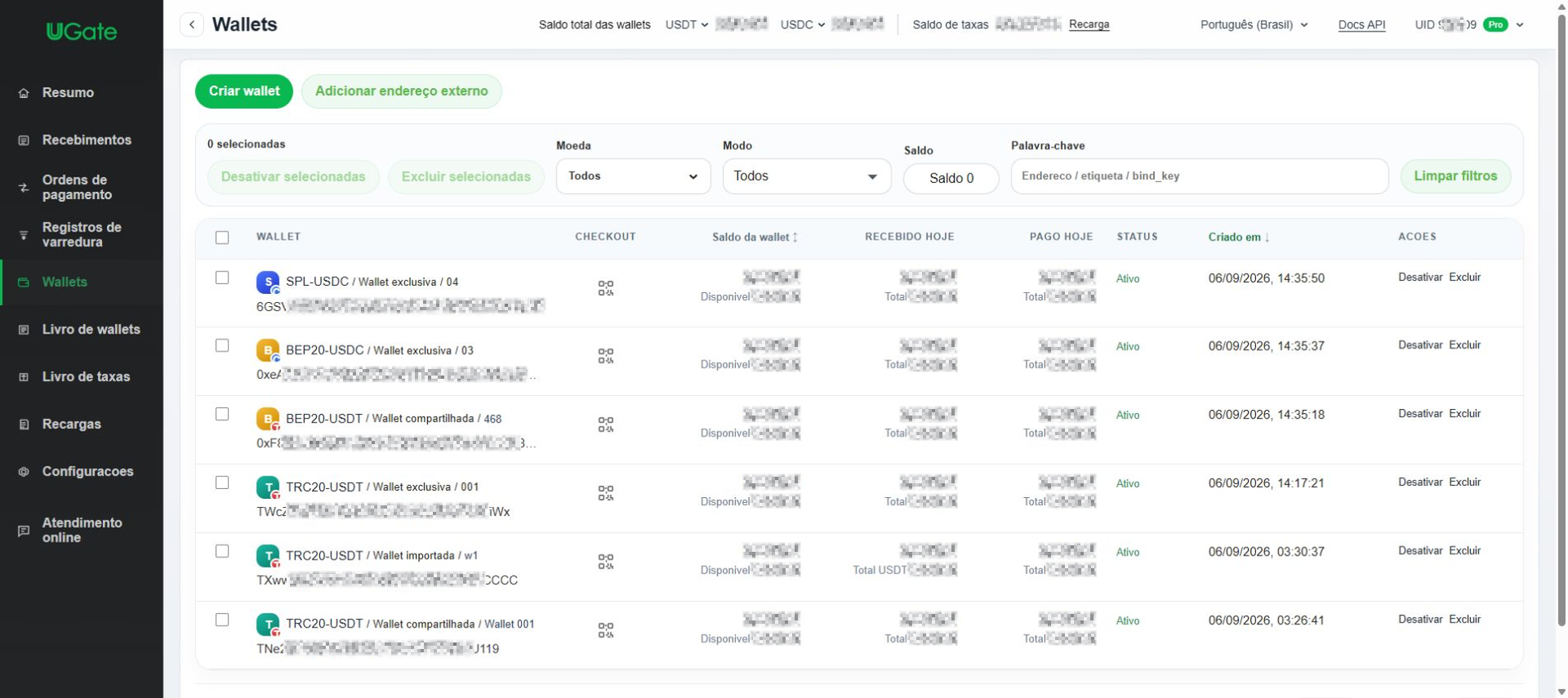This screenshot has width=1568, height=698.
Task: Expand the UID account menu
Action: 1520,24
